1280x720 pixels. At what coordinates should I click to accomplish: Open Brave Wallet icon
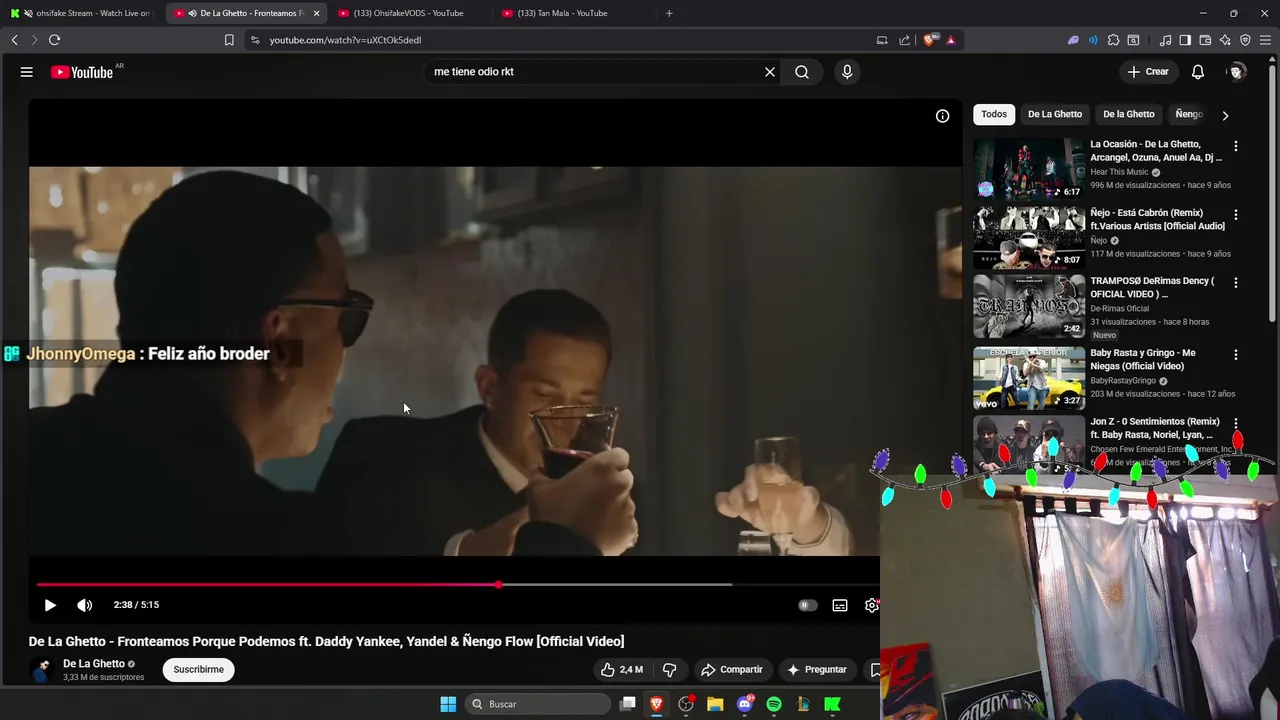(1205, 40)
